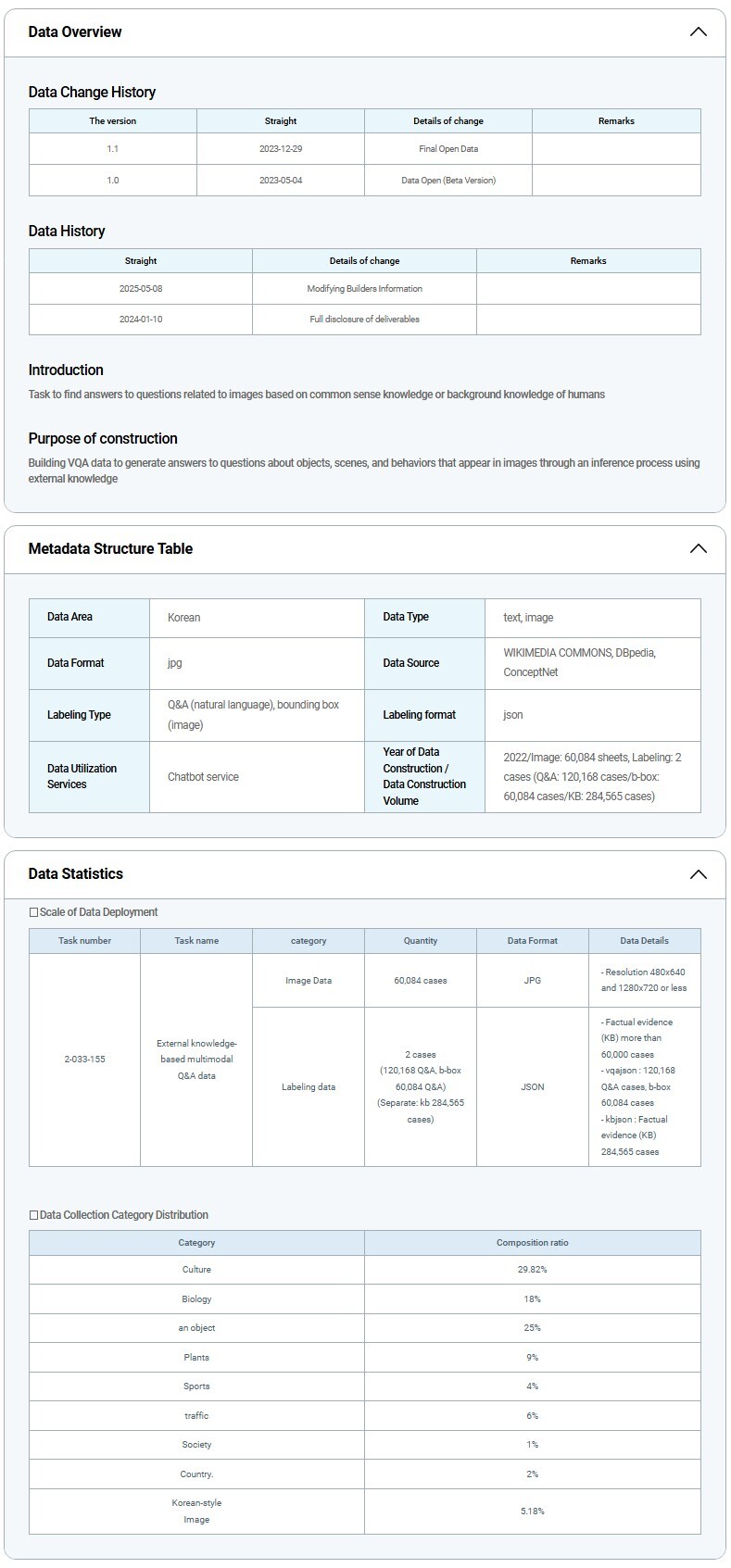Click the 2023-05-04 date cell
Image resolution: width=731 pixels, height=1568 pixels.
pos(281,181)
